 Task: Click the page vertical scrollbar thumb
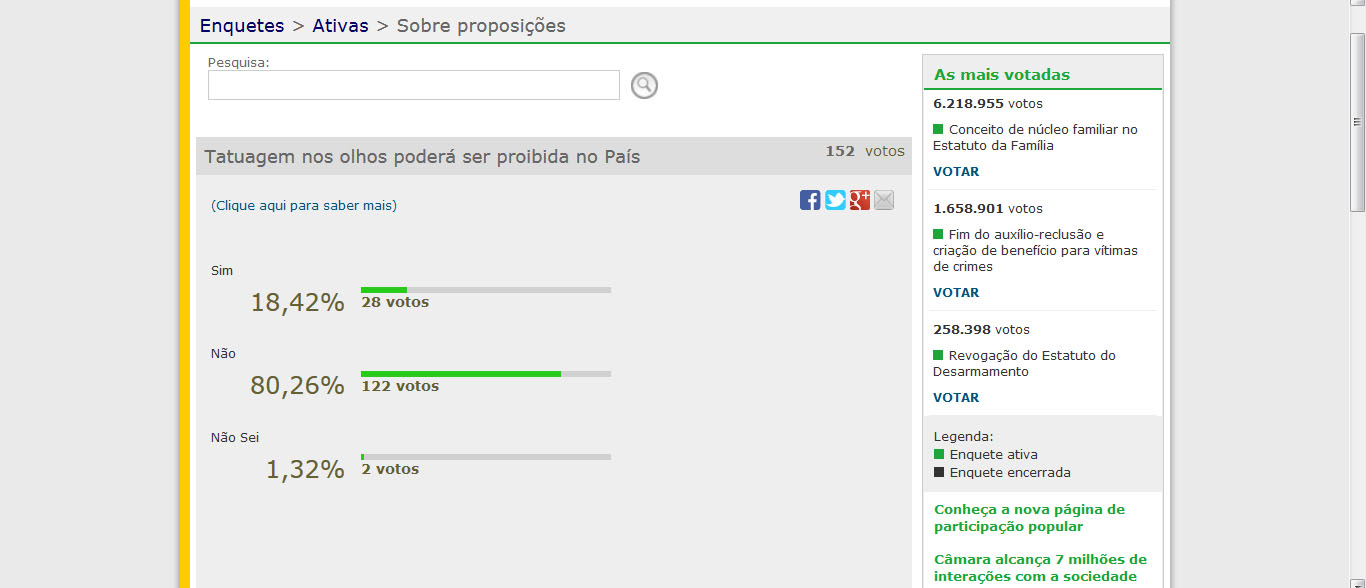click(x=1357, y=120)
